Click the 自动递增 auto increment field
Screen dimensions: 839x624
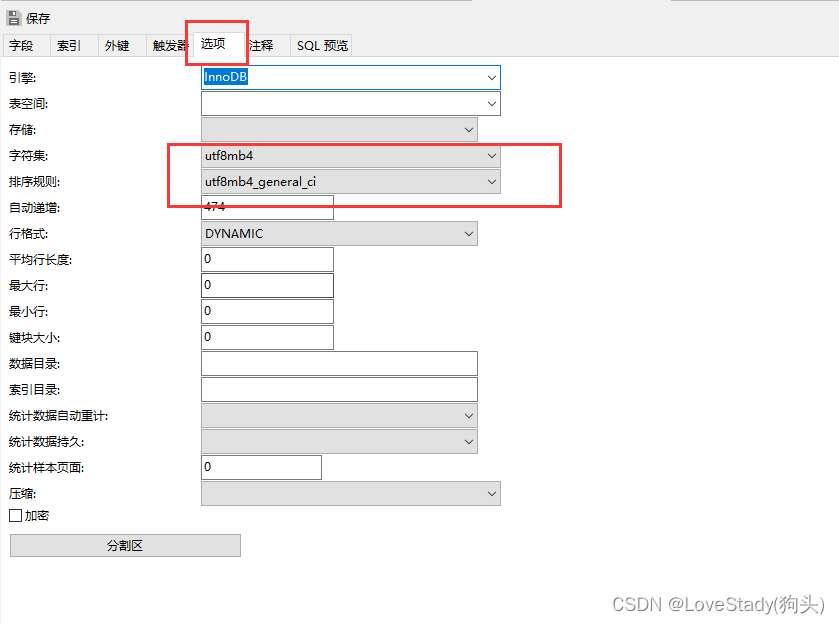[268, 208]
